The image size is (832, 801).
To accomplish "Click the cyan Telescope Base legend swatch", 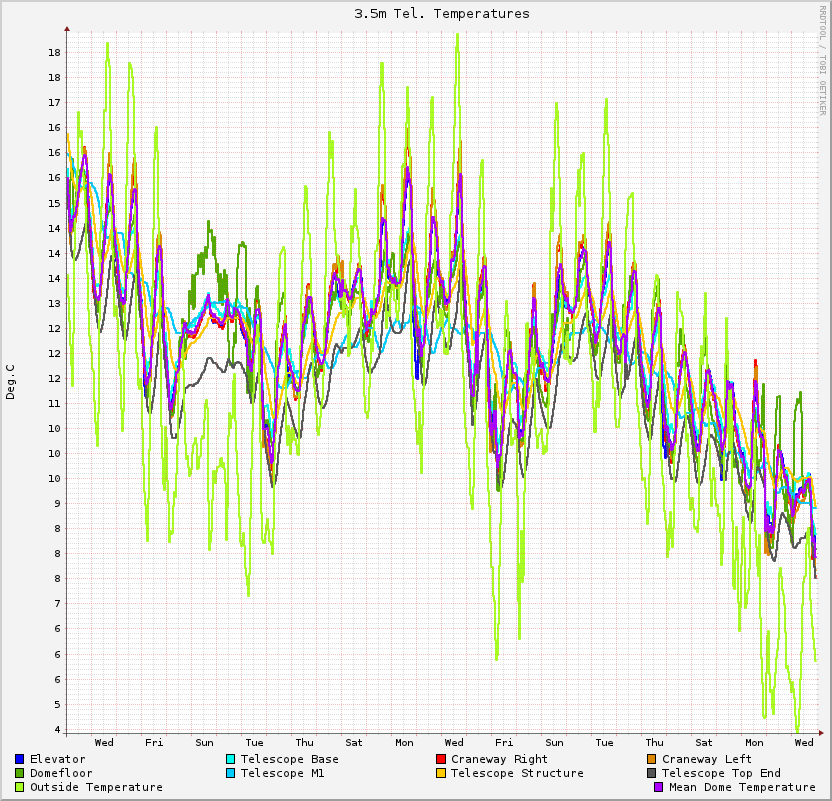I will pyautogui.click(x=231, y=759).
